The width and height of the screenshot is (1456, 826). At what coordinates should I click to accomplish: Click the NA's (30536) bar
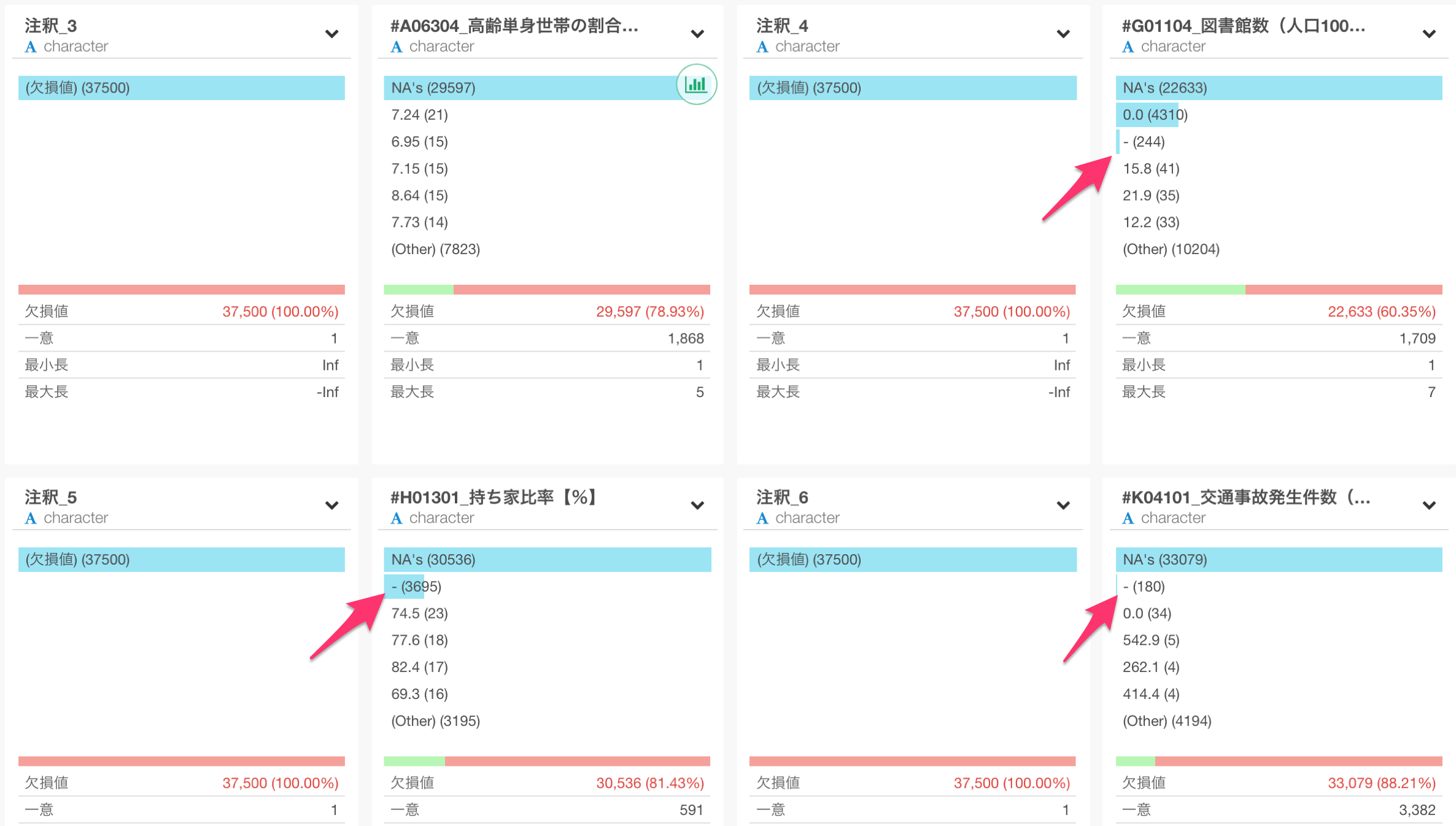point(547,560)
